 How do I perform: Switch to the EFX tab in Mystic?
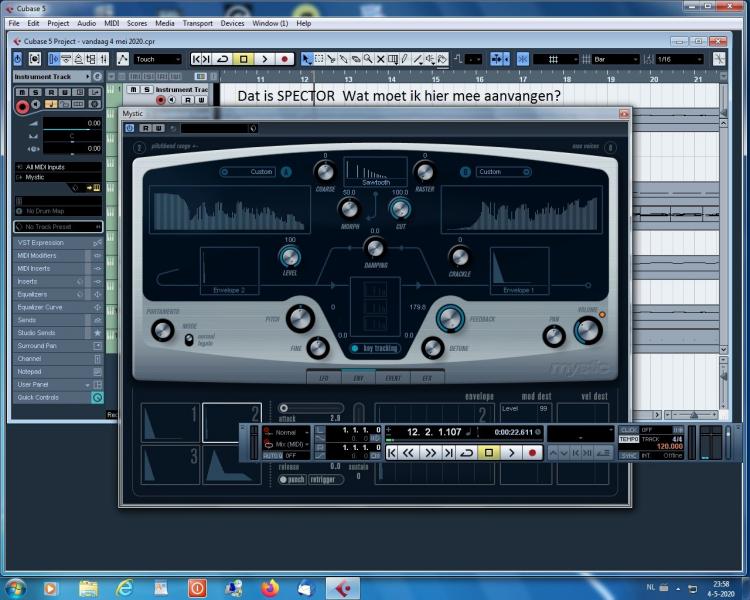[427, 378]
